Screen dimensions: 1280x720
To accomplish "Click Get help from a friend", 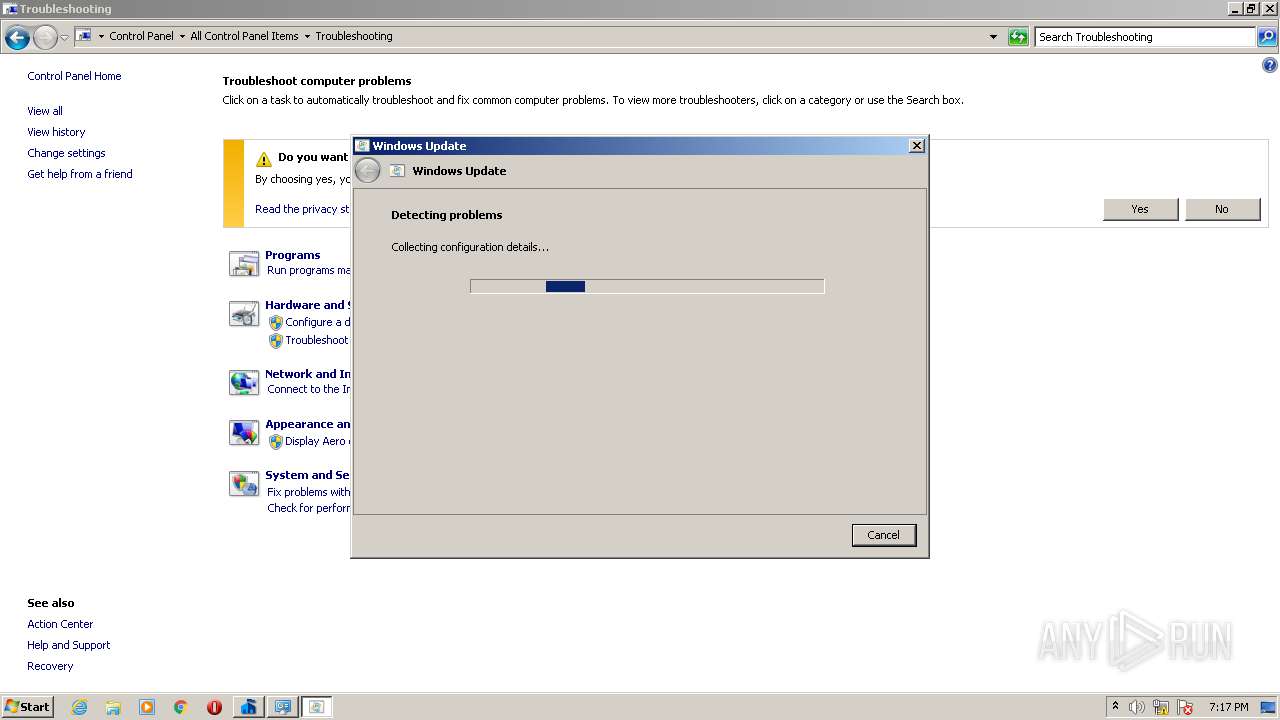I will (80, 174).
